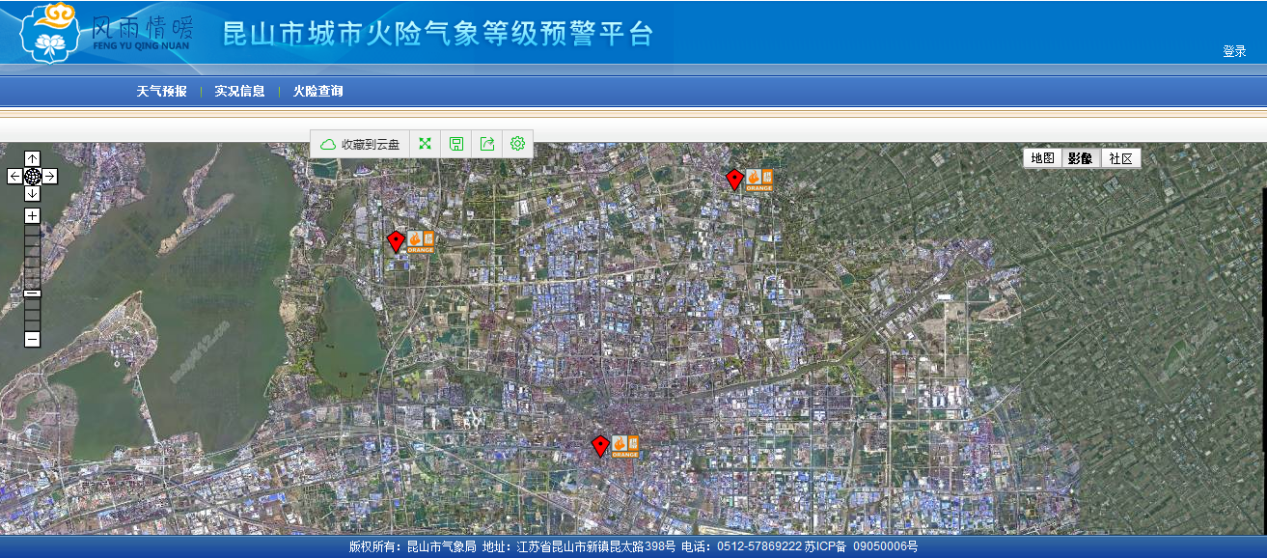This screenshot has height=558, width=1267.
Task: Click the globe icon in pan control
Action: tap(32, 176)
